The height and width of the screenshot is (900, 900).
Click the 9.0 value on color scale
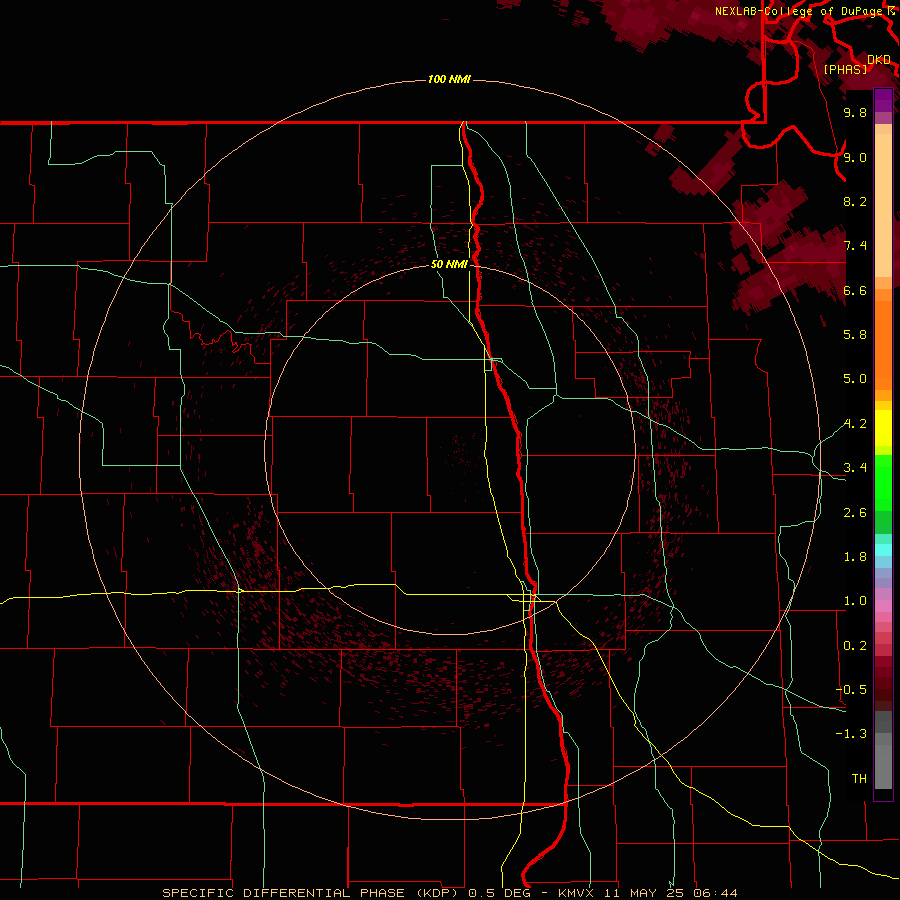tap(855, 157)
